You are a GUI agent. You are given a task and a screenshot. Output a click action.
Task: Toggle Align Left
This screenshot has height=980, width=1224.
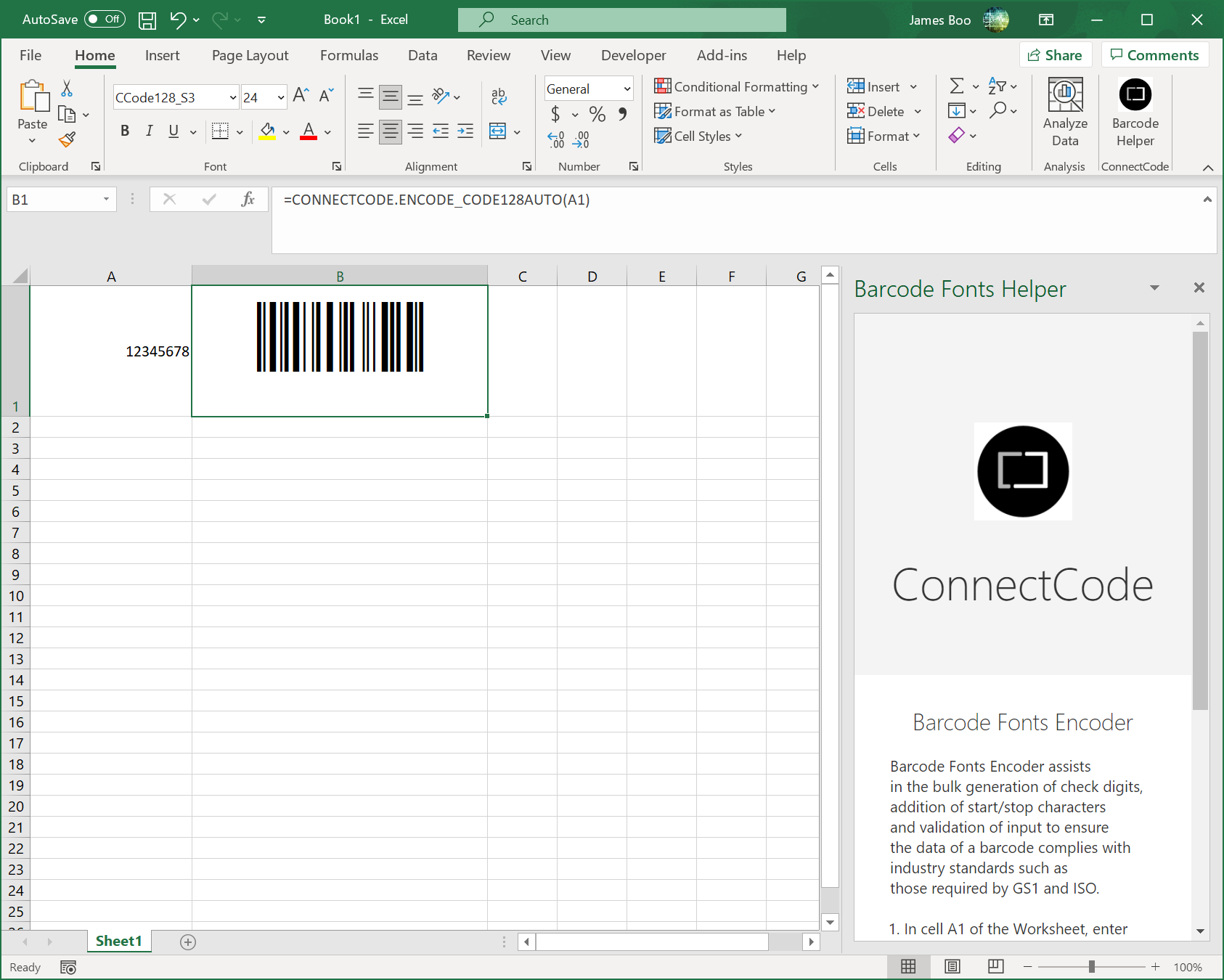[365, 131]
